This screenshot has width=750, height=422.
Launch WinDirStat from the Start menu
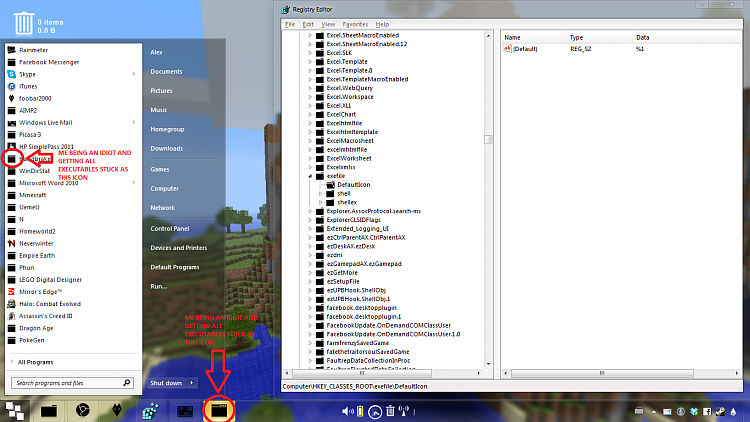(34, 171)
